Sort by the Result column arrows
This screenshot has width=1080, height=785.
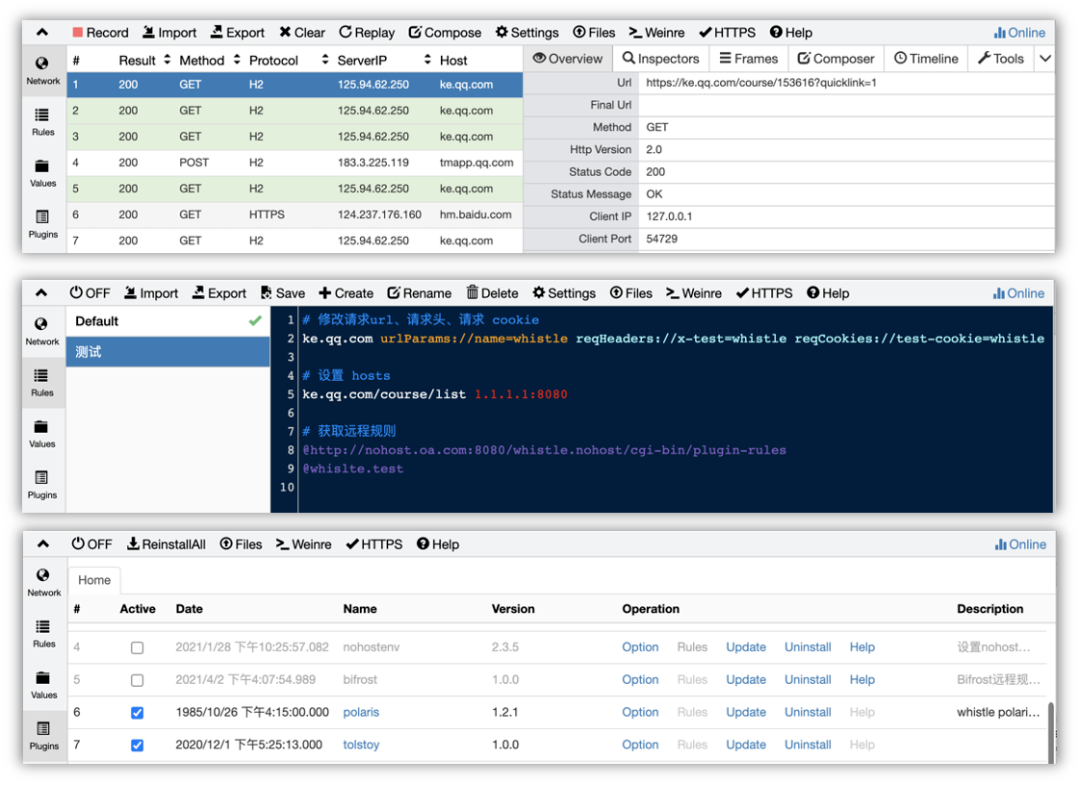pos(167,60)
